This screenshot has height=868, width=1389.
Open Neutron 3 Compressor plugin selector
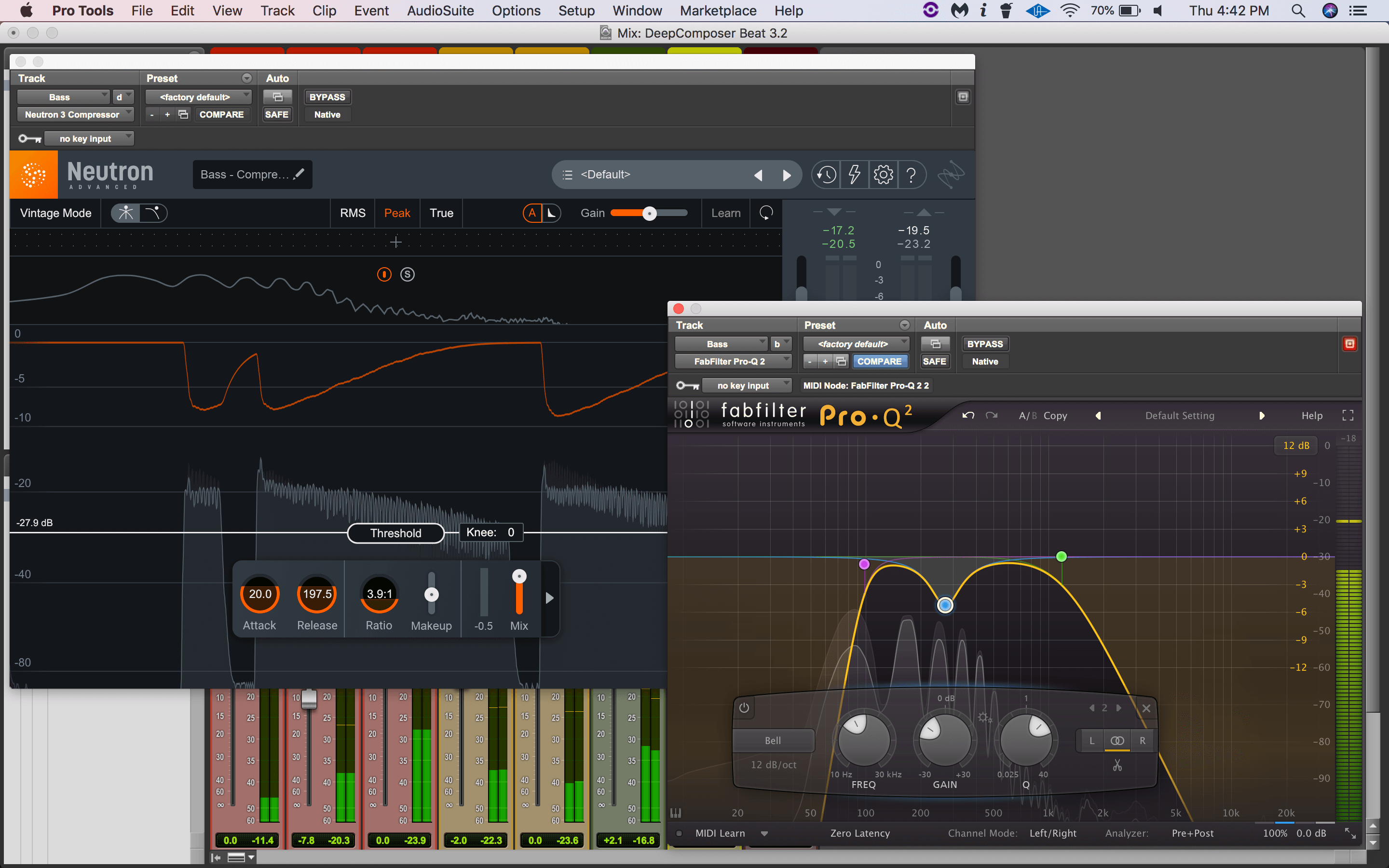pyautogui.click(x=75, y=114)
